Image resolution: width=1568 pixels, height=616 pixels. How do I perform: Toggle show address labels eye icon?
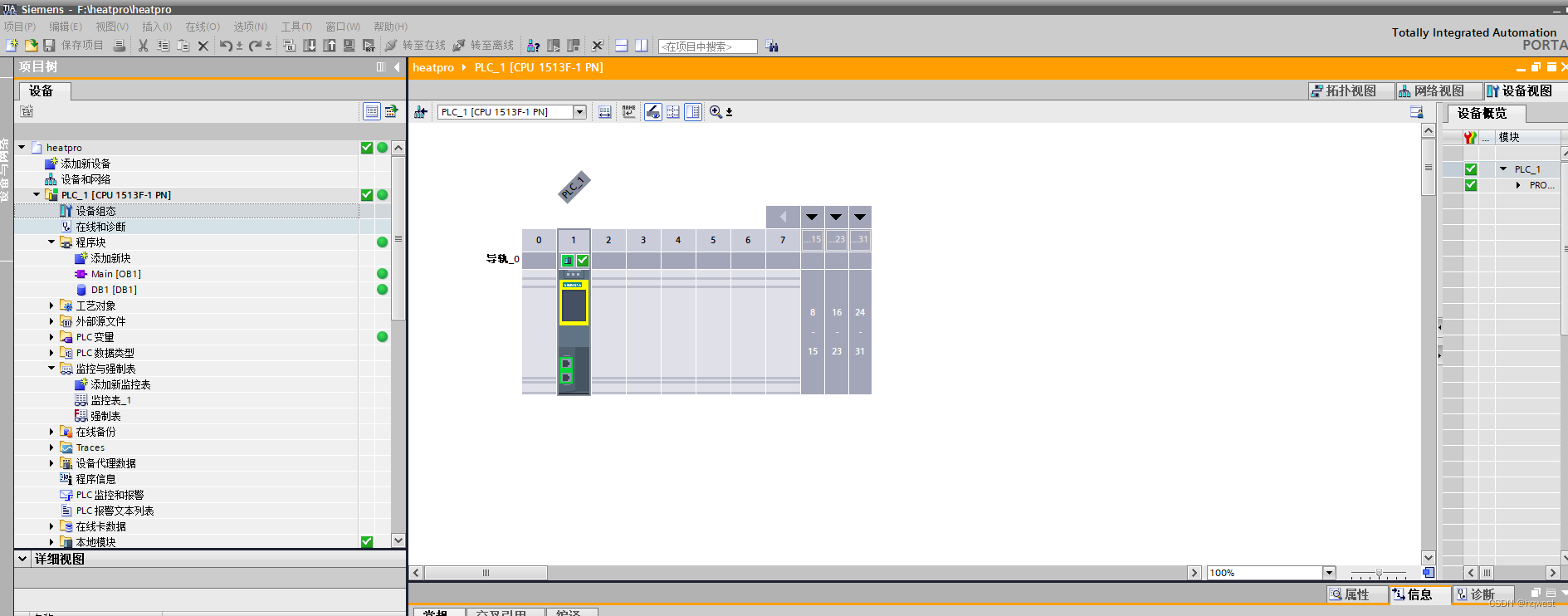click(x=653, y=111)
